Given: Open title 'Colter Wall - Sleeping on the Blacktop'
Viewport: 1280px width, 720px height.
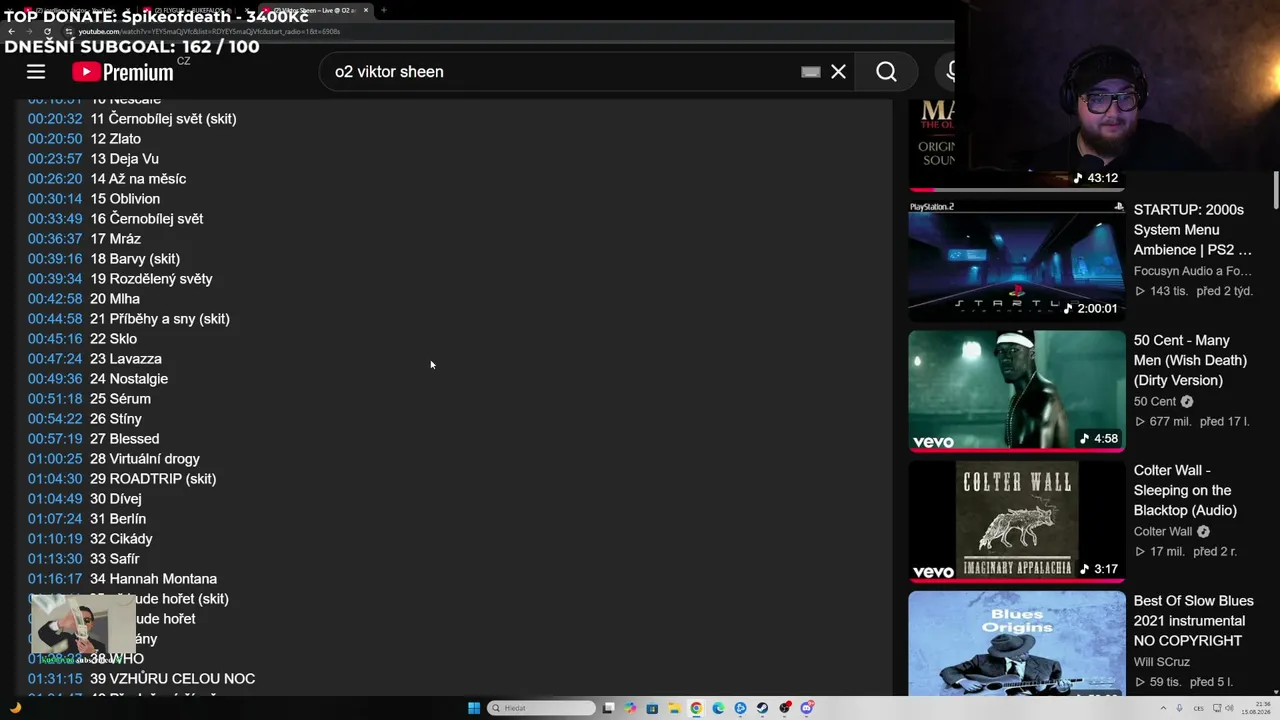Looking at the screenshot, I should [1184, 490].
